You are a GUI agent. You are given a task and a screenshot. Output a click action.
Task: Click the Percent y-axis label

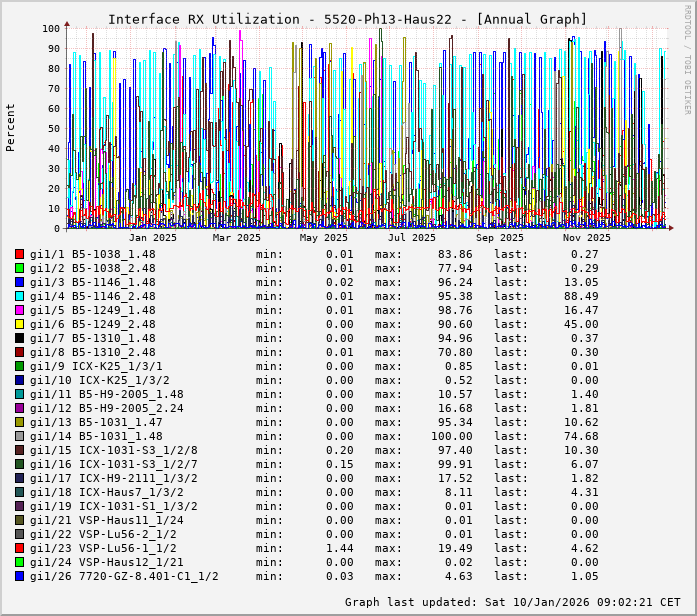pyautogui.click(x=11, y=127)
